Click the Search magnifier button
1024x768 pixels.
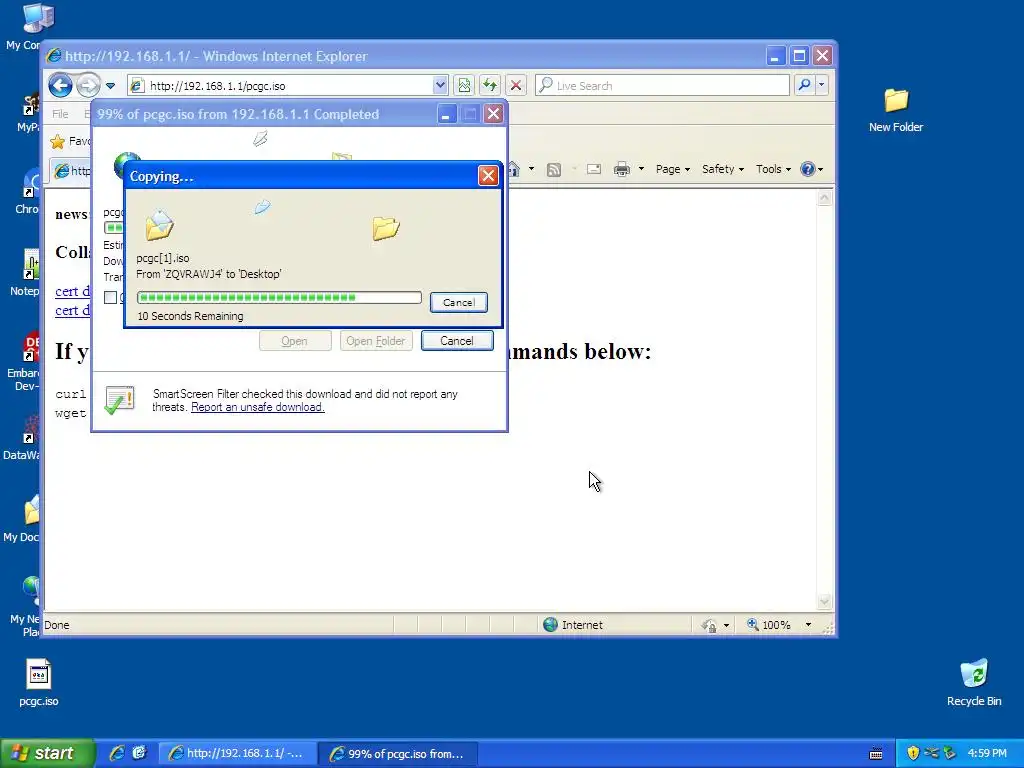click(x=805, y=85)
